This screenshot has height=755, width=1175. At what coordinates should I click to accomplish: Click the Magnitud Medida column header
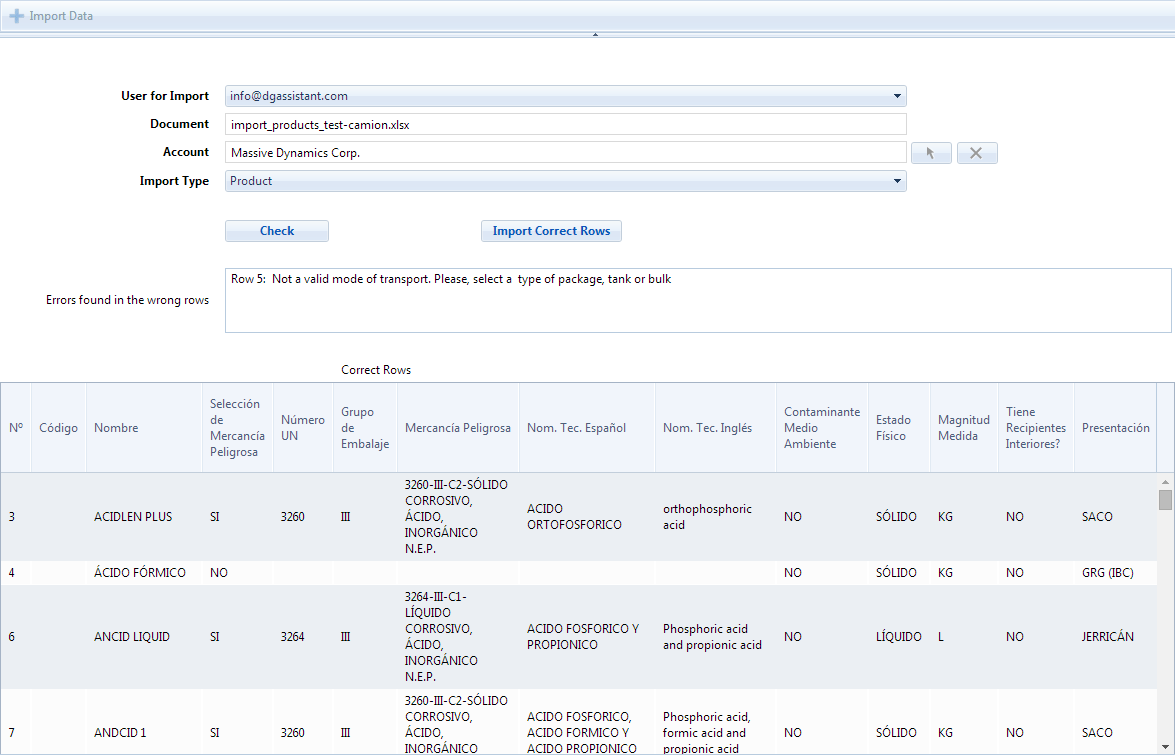click(964, 428)
